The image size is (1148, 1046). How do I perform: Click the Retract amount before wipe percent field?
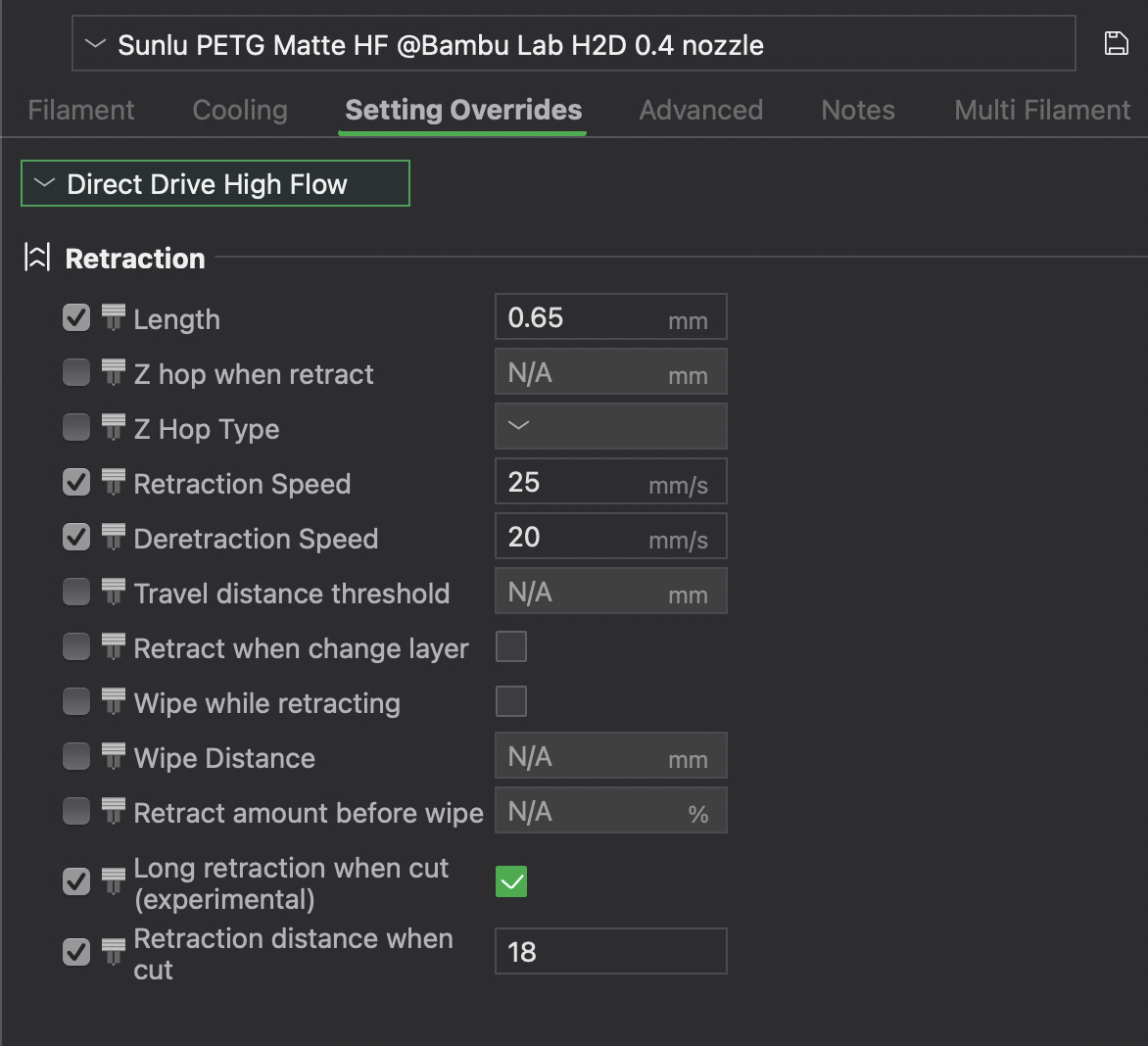(610, 810)
